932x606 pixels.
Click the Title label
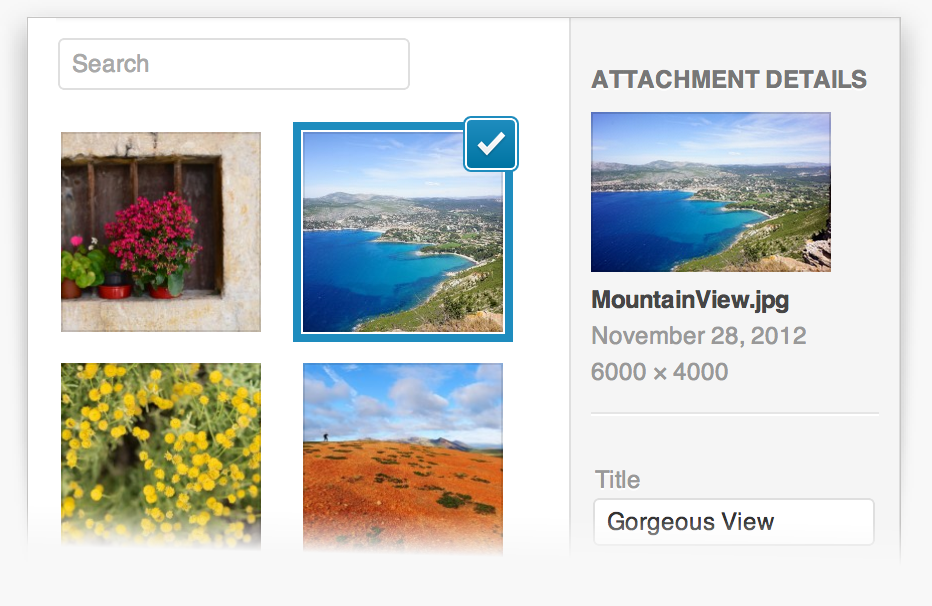click(618, 479)
